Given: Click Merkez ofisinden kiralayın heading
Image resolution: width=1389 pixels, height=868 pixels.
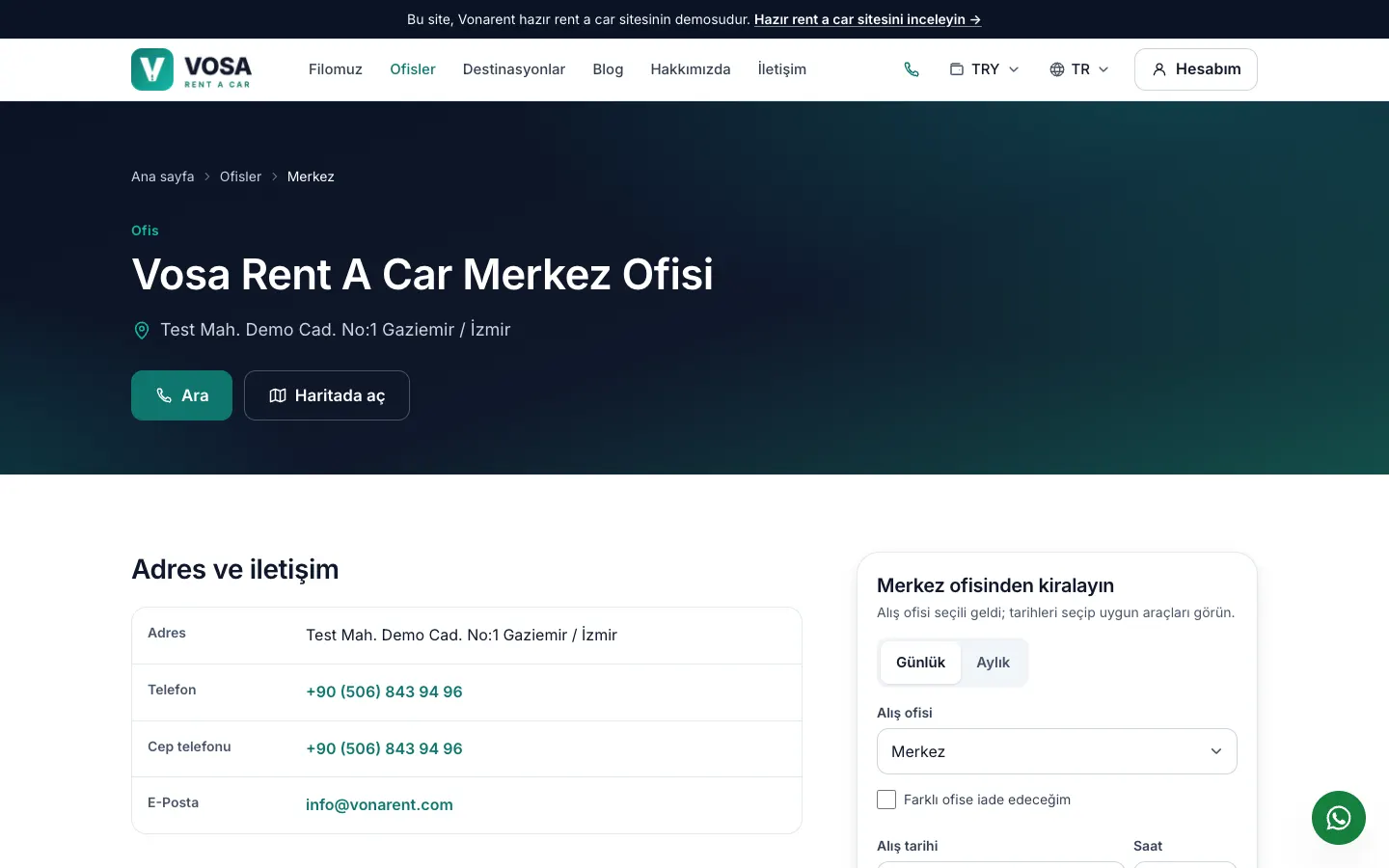Looking at the screenshot, I should tap(995, 585).
